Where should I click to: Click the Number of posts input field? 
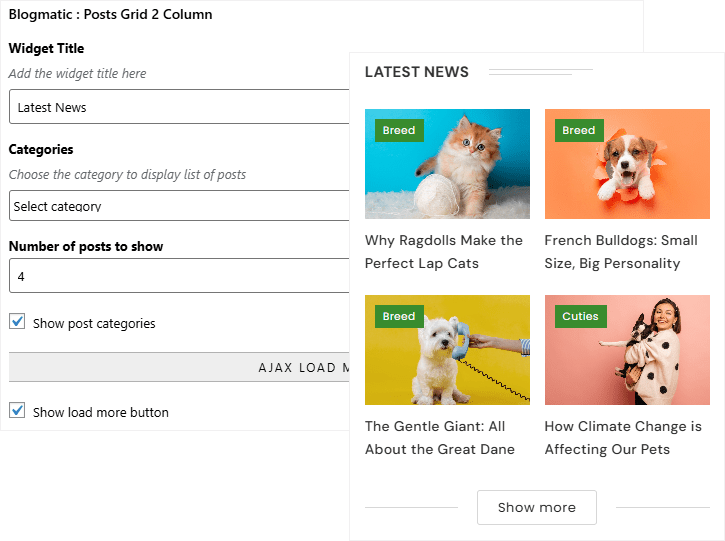pos(180,276)
